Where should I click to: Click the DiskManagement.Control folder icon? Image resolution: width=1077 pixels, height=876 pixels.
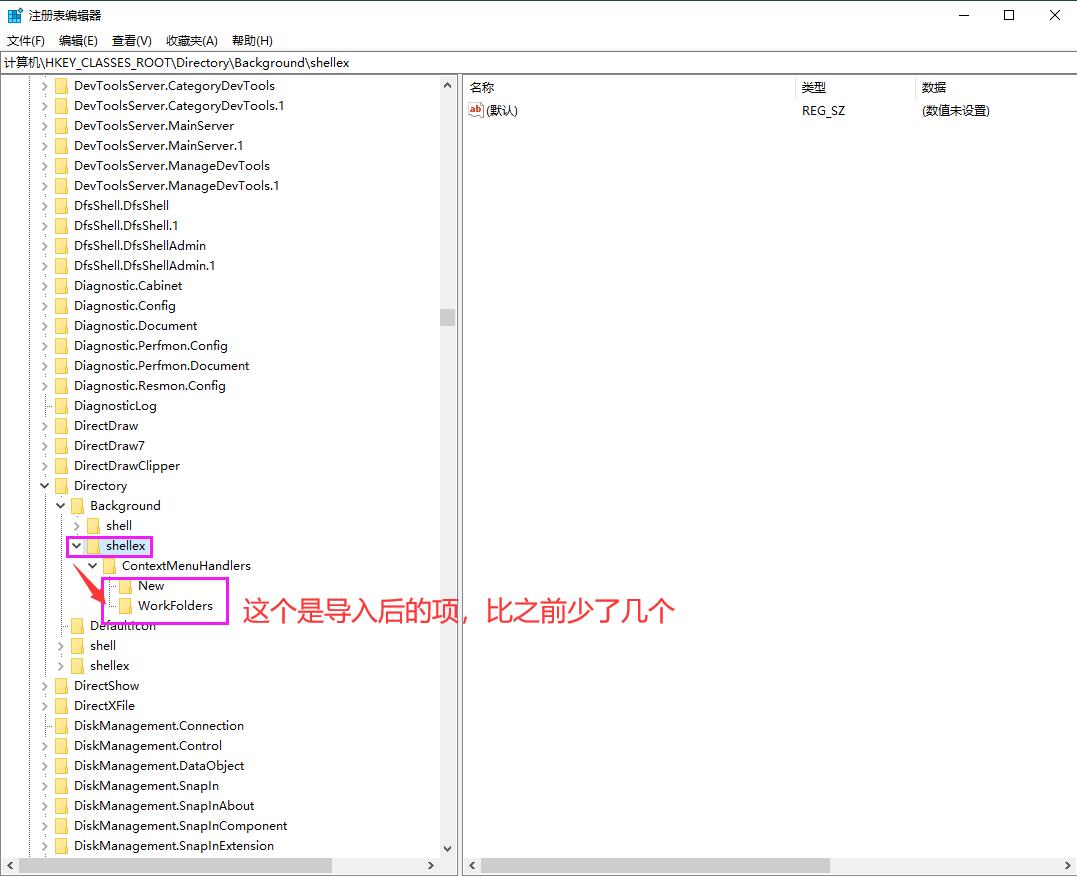pyautogui.click(x=61, y=745)
